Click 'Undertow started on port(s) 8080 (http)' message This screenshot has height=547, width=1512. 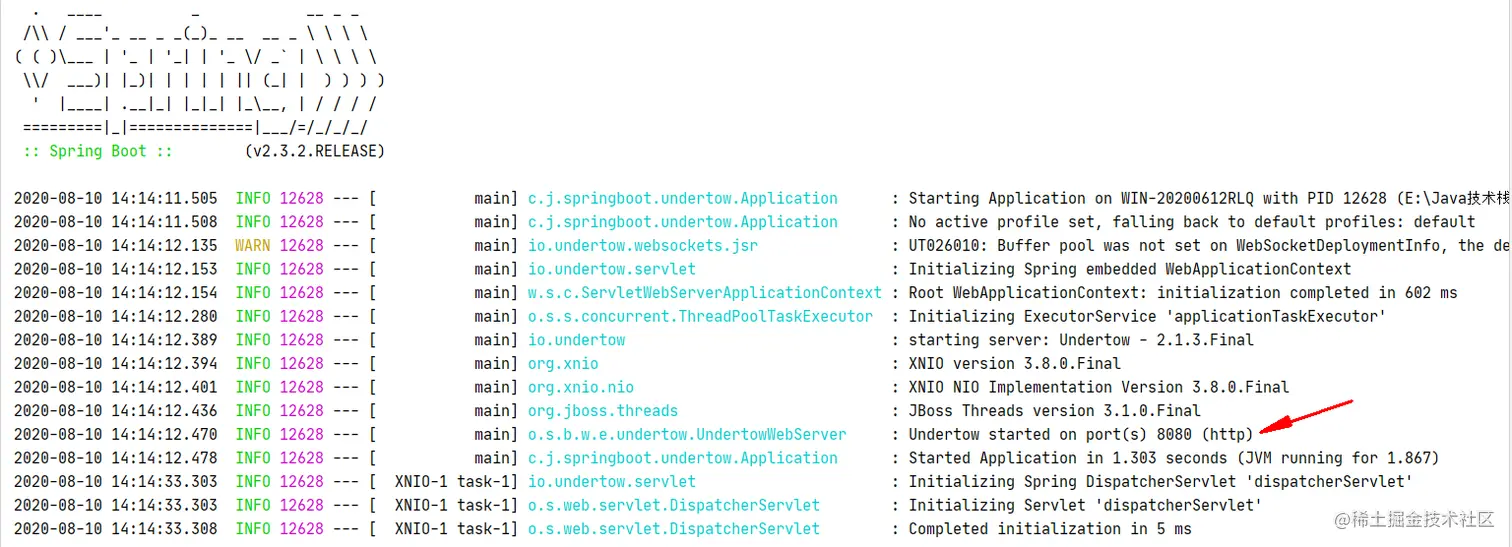point(1081,434)
